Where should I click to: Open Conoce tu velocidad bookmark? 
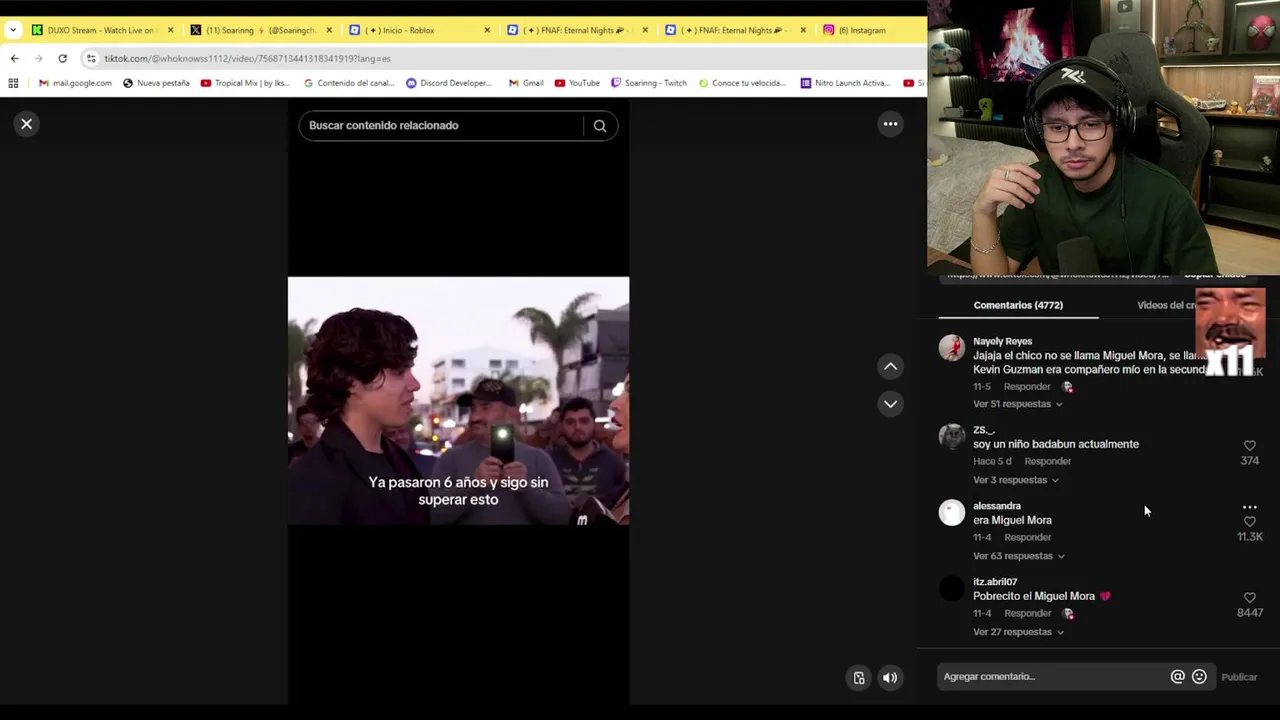pos(742,83)
